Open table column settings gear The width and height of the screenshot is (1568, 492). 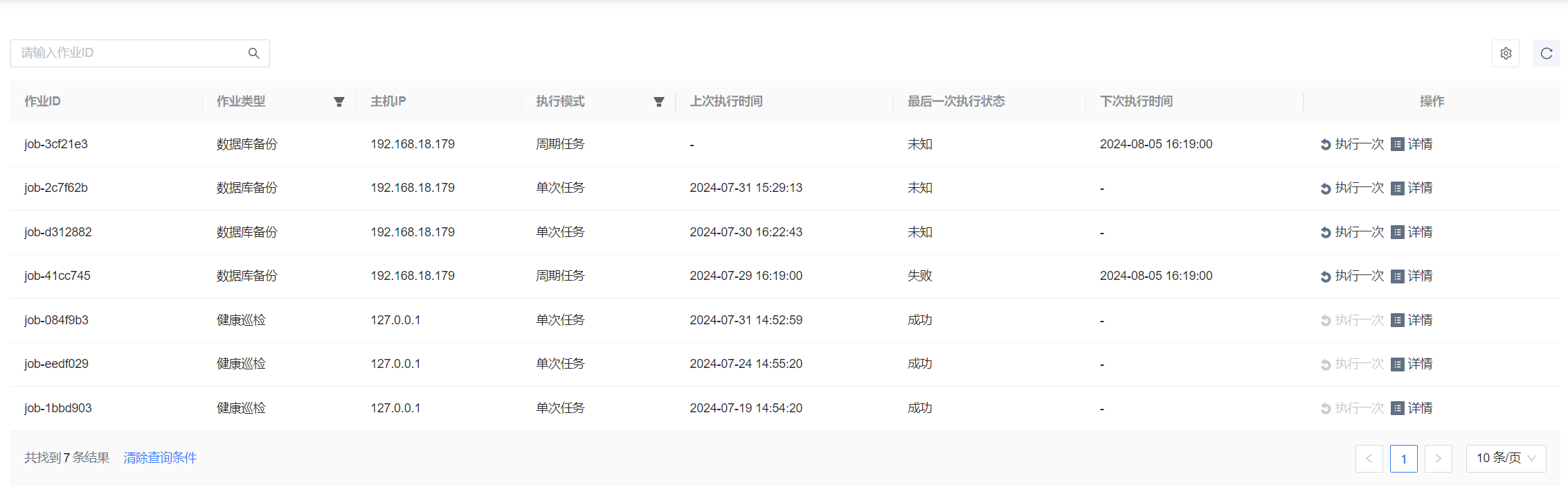(x=1506, y=53)
